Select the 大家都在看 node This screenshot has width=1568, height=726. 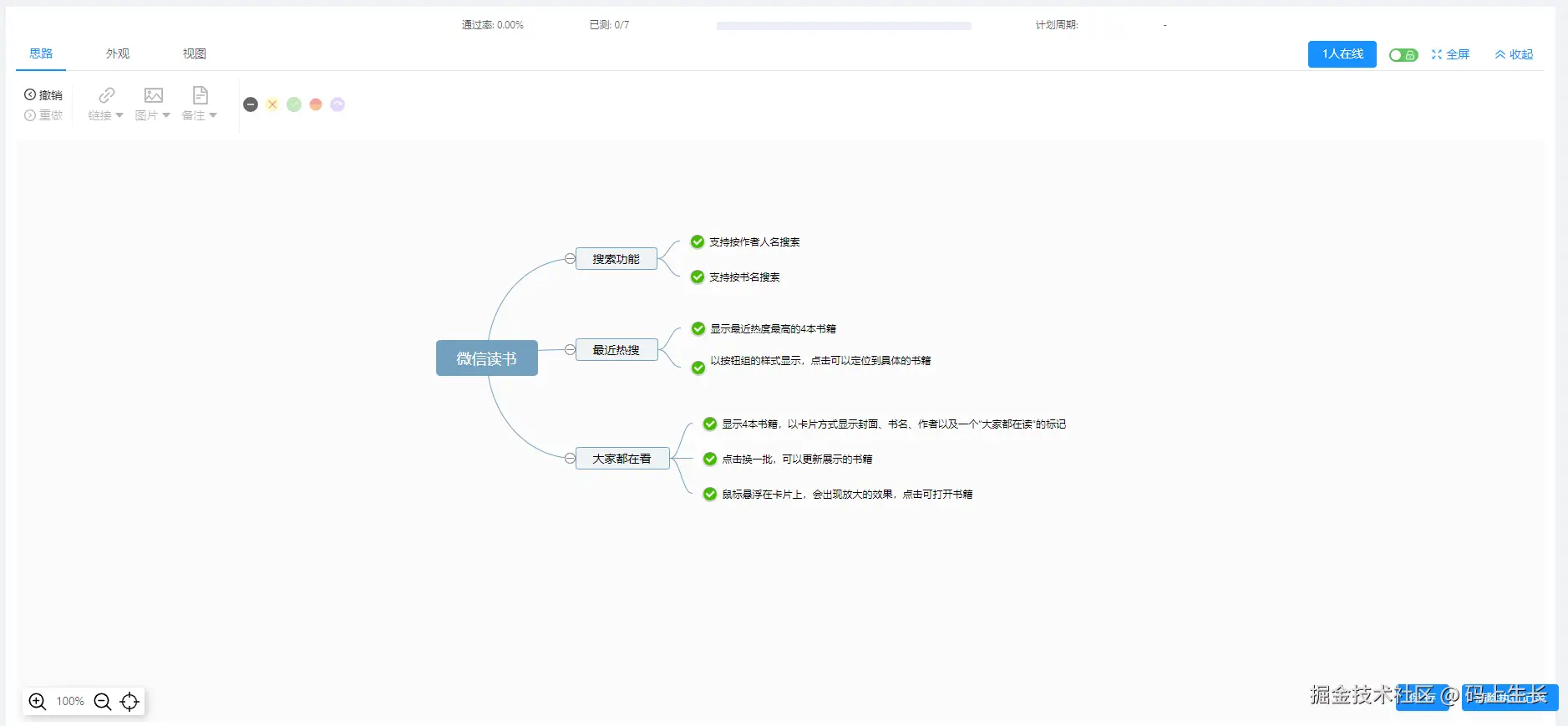[x=622, y=459]
